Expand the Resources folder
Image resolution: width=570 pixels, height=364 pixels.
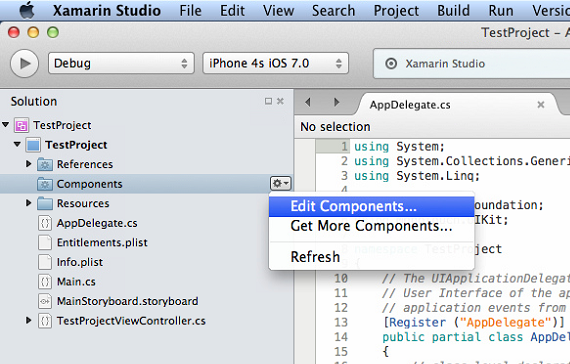tap(28, 203)
